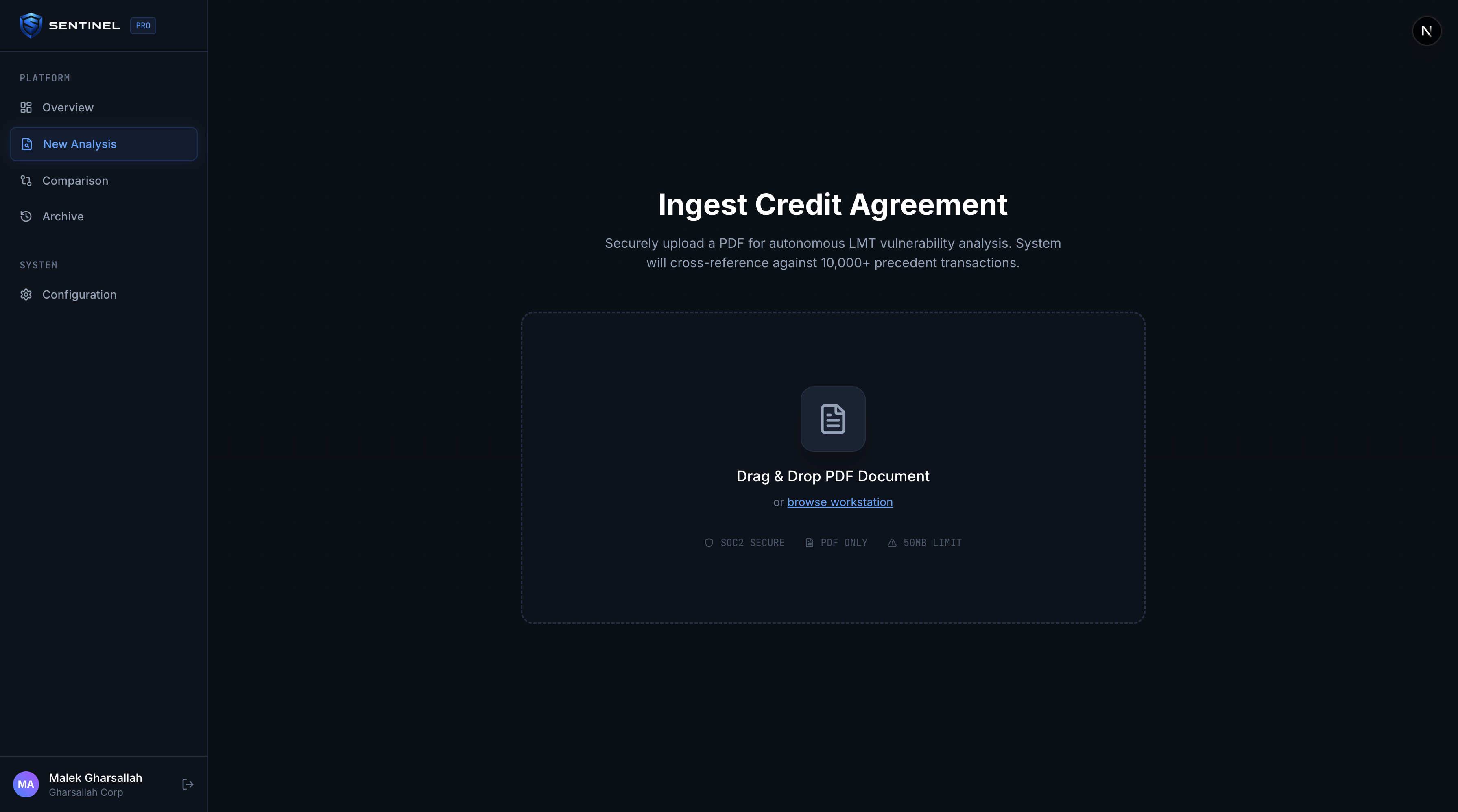Click the SOC2 Secure shield icon
The height and width of the screenshot is (812, 1458).
709,543
